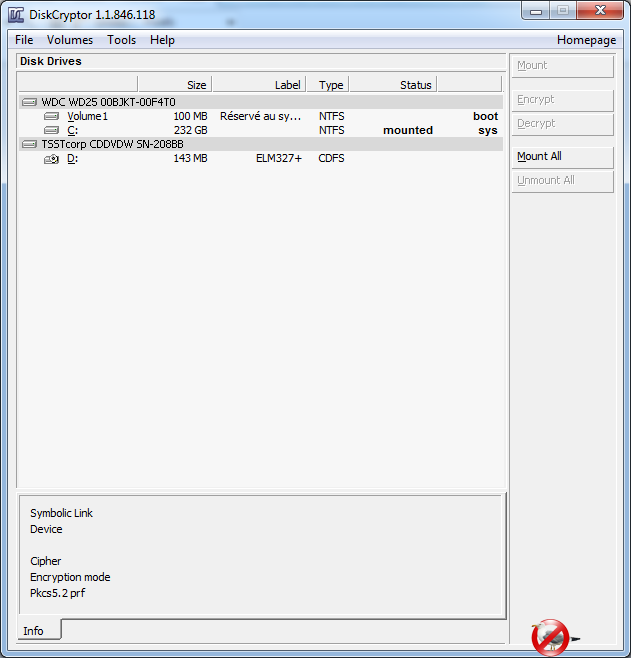This screenshot has height=658, width=631.
Task: Click the DiskCryptor app icon in title bar
Action: click(17, 13)
